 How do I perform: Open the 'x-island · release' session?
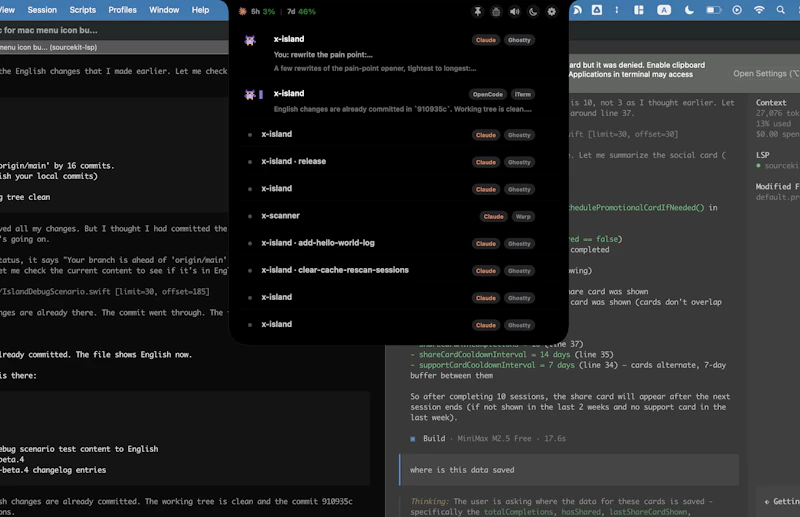point(399,162)
